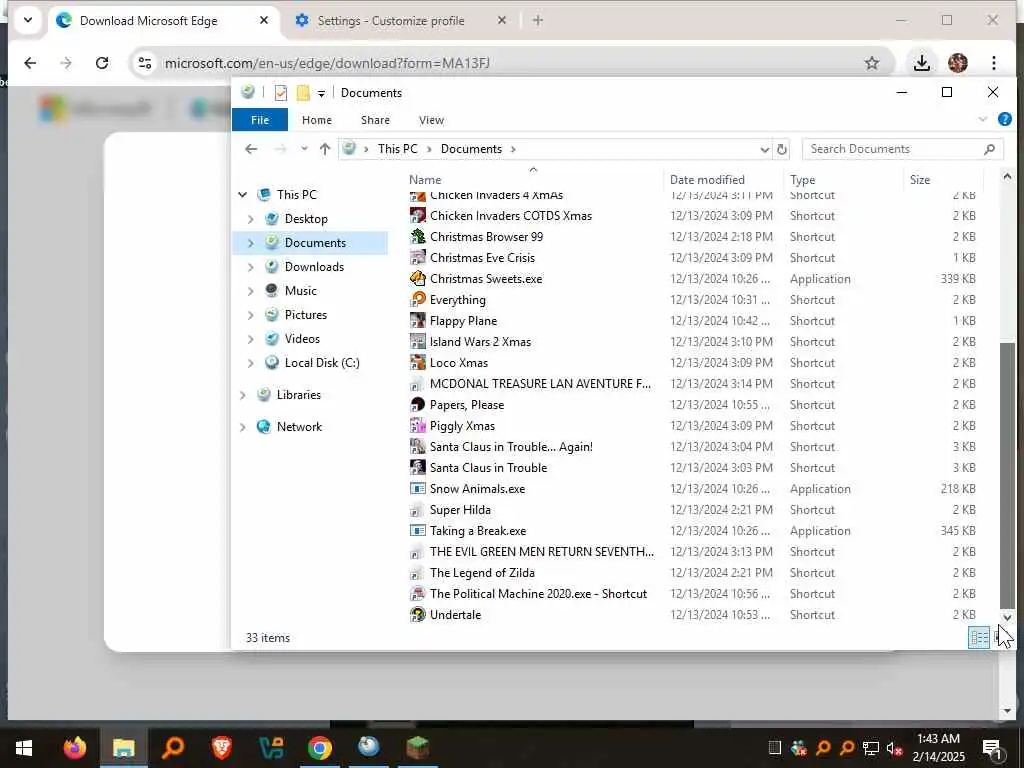Screen dimensions: 1024x768
Task: Click the Chrome downloads icon
Action: click(x=921, y=63)
